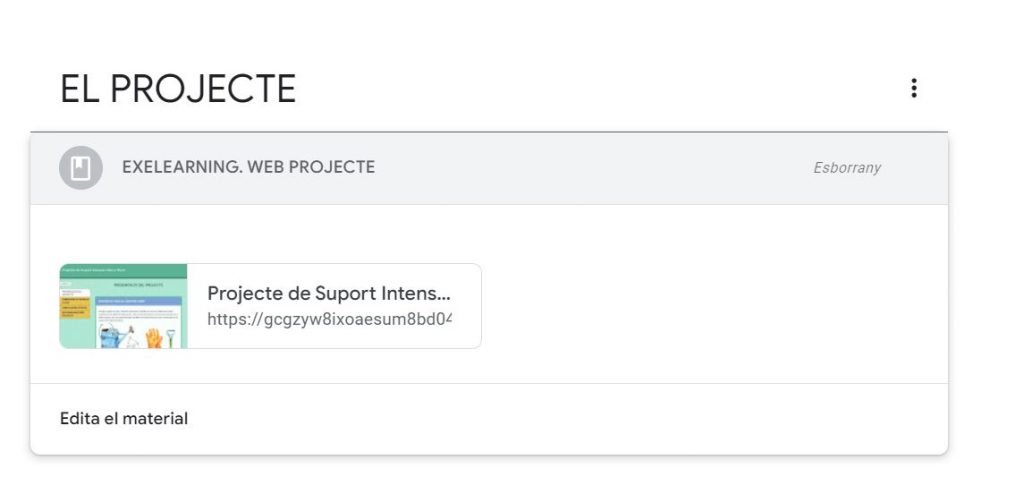Click the watering can picture in the thumbnail

(109, 337)
